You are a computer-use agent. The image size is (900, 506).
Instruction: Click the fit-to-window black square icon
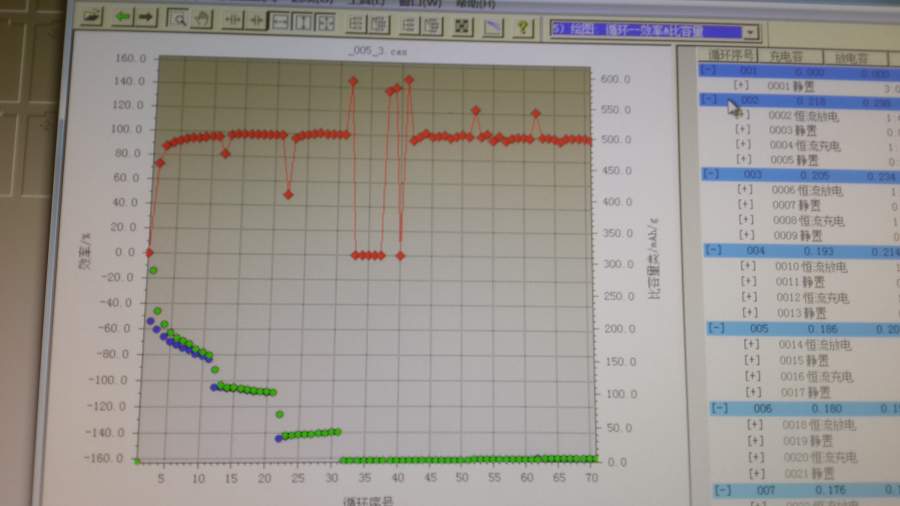463,26
